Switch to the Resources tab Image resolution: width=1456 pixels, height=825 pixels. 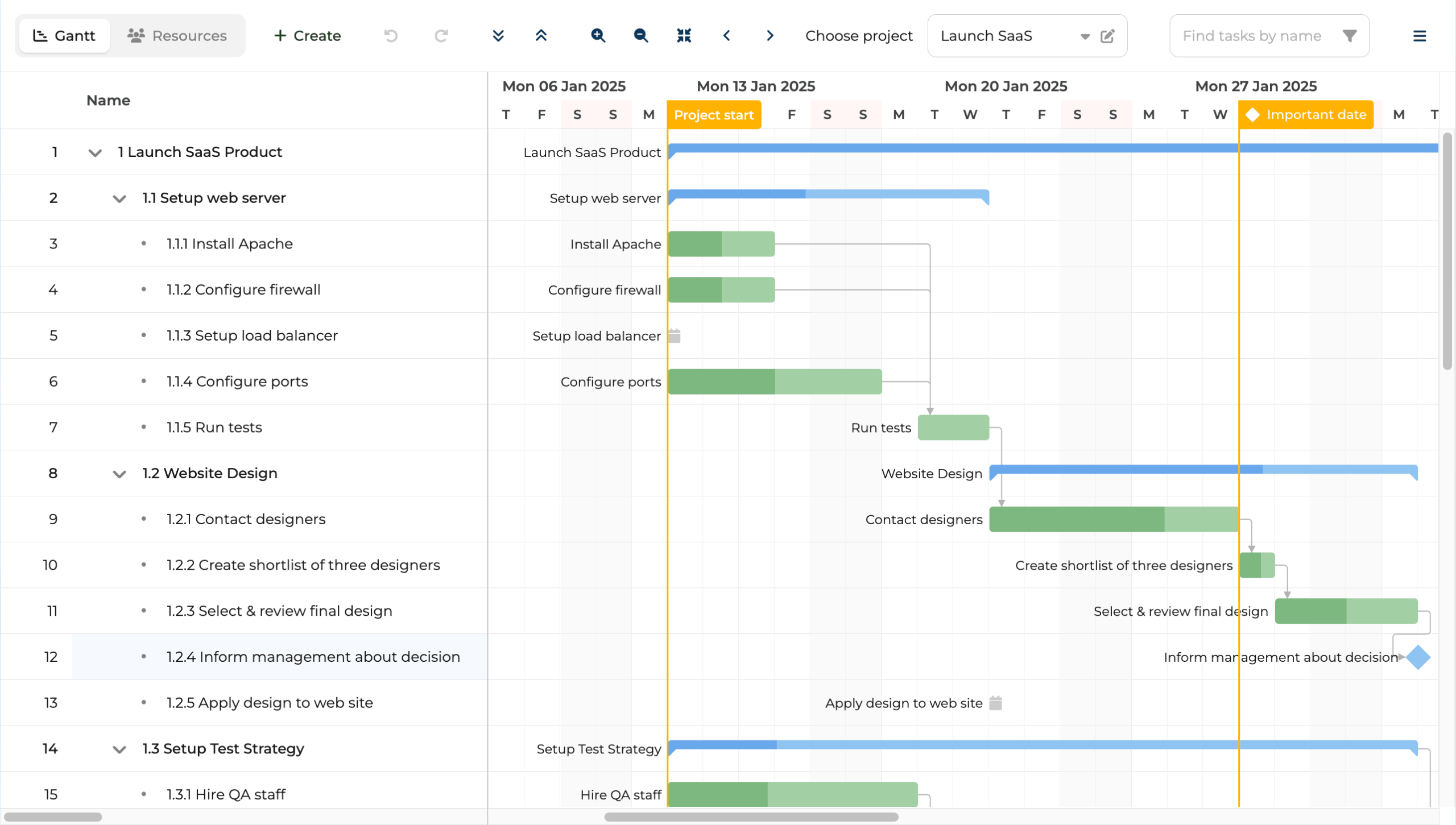click(x=177, y=36)
